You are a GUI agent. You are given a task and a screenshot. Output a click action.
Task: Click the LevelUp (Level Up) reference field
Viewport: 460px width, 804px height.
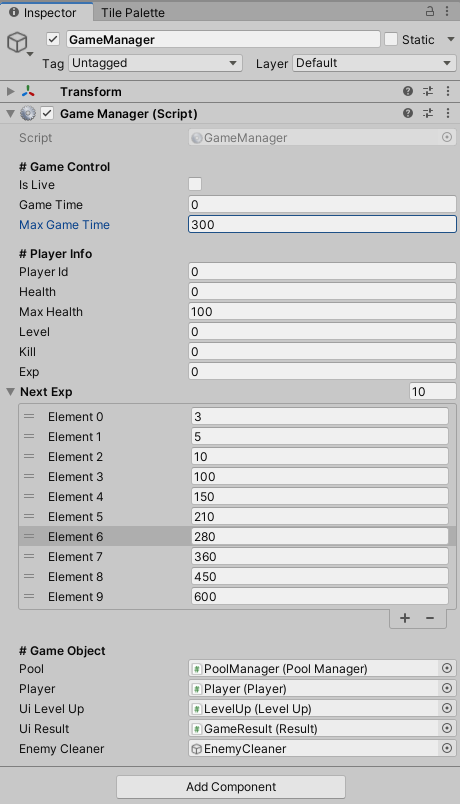315,708
